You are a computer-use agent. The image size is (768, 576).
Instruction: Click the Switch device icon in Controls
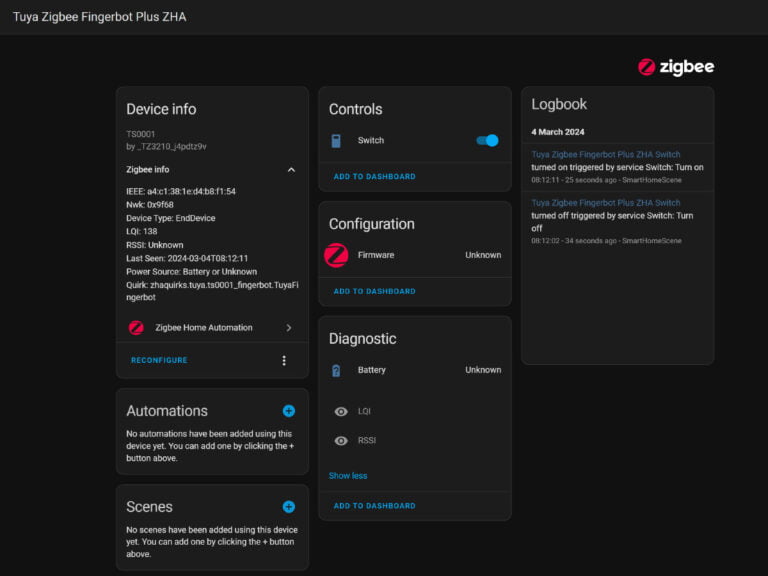pyautogui.click(x=336, y=141)
